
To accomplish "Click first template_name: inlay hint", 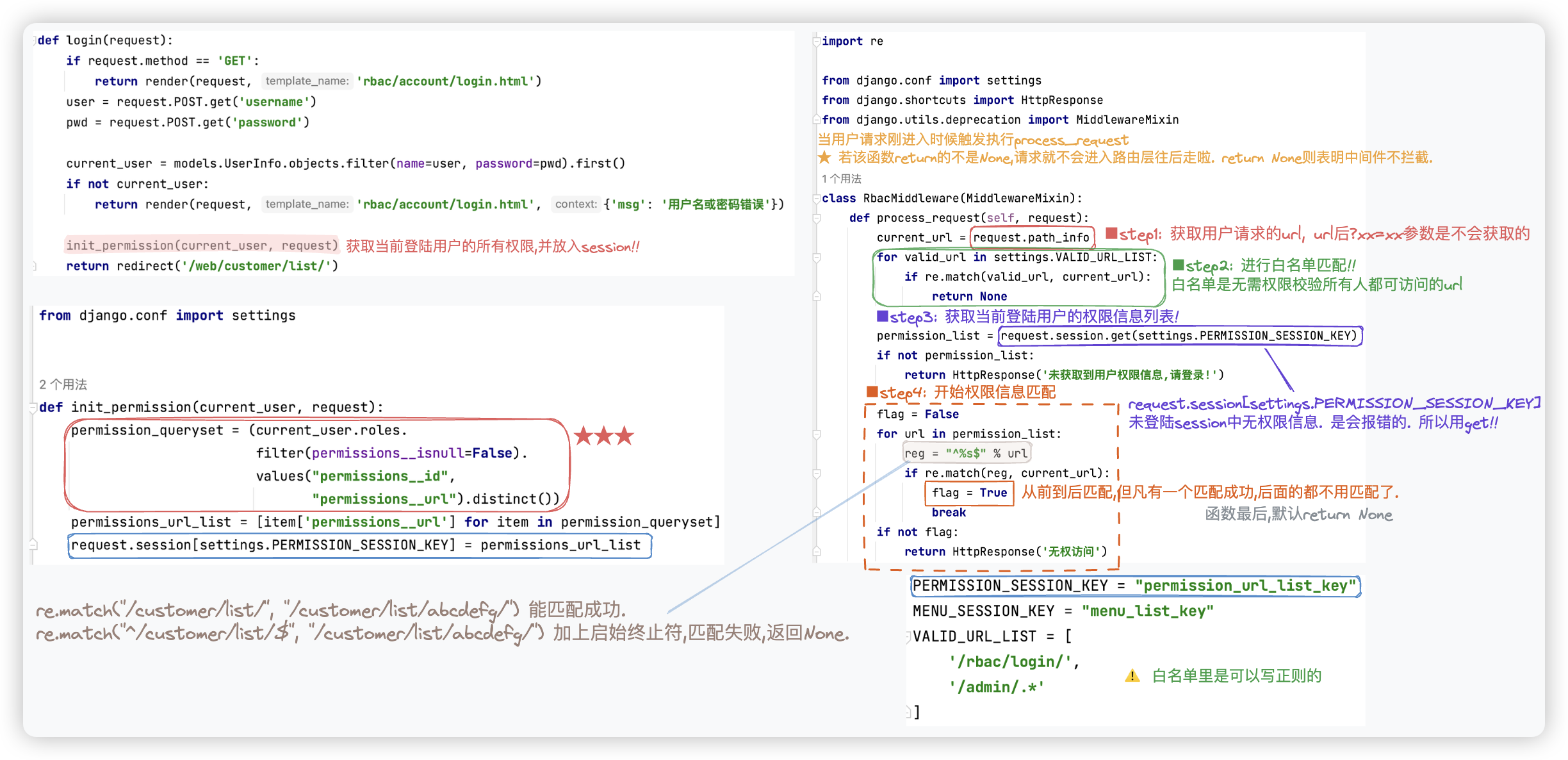I will (x=307, y=81).
